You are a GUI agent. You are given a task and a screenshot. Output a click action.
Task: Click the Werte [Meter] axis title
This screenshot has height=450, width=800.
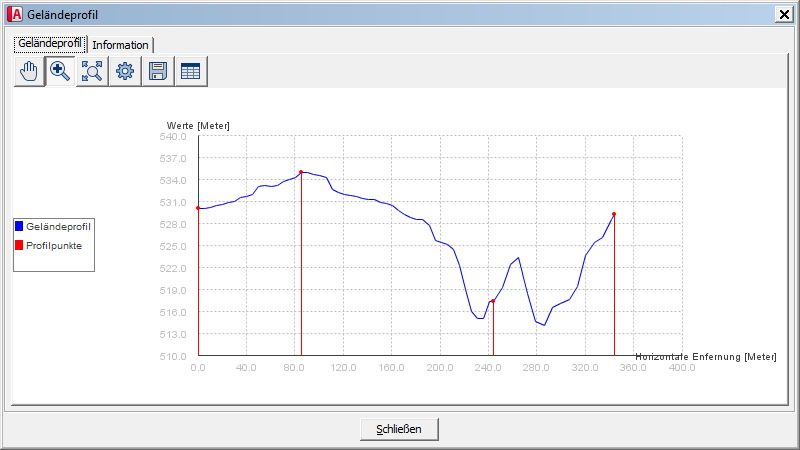click(x=198, y=125)
